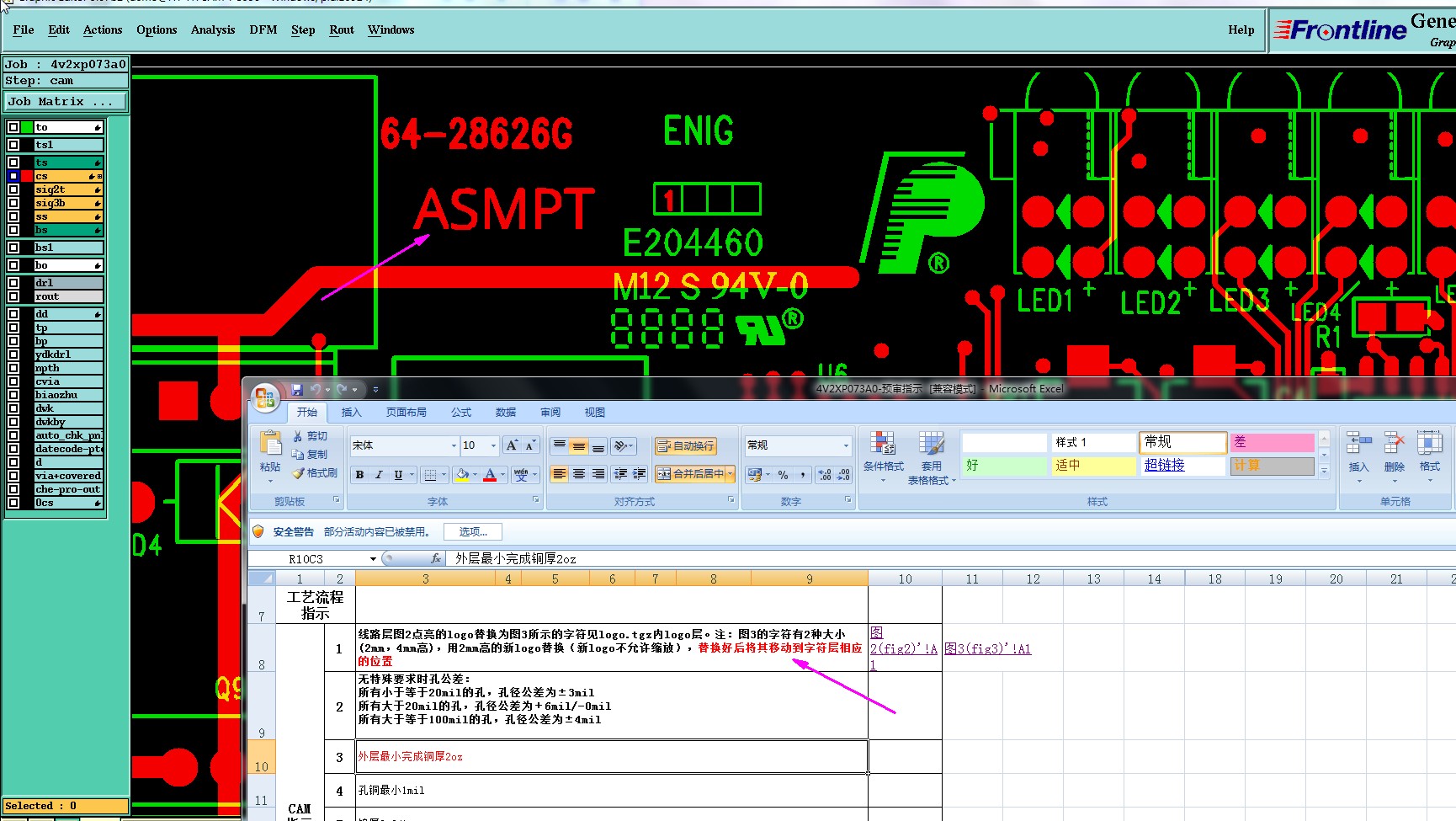Open the Genesis Rout menu

342,29
